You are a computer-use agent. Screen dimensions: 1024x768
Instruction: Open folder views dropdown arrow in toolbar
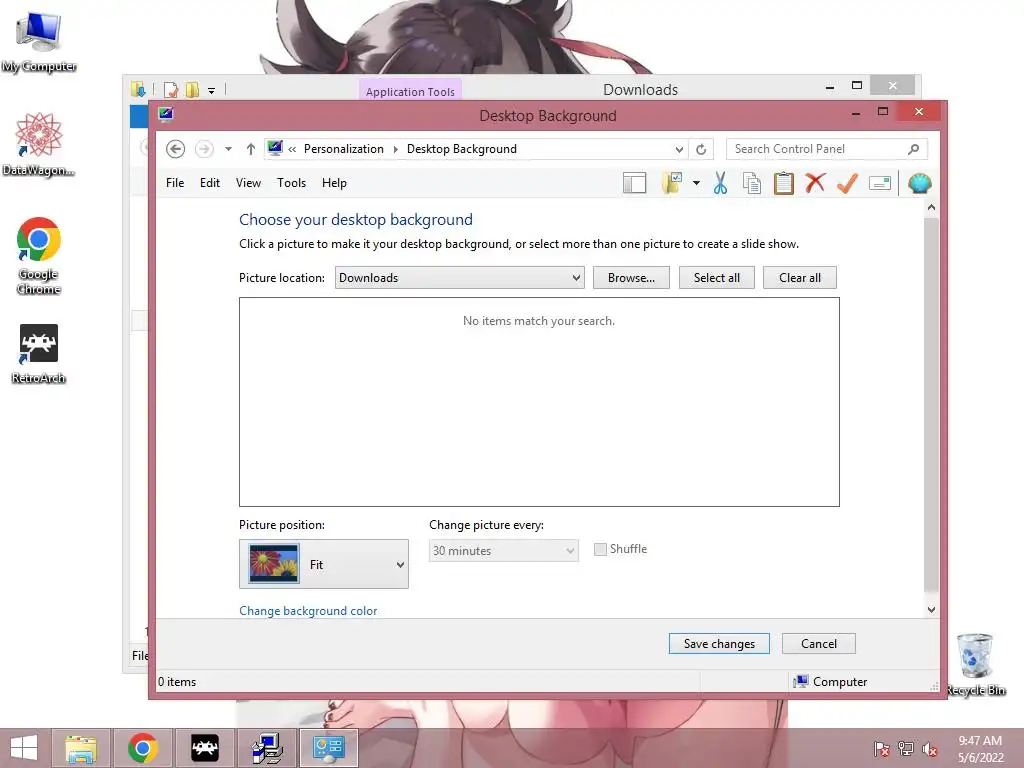[x=696, y=184]
